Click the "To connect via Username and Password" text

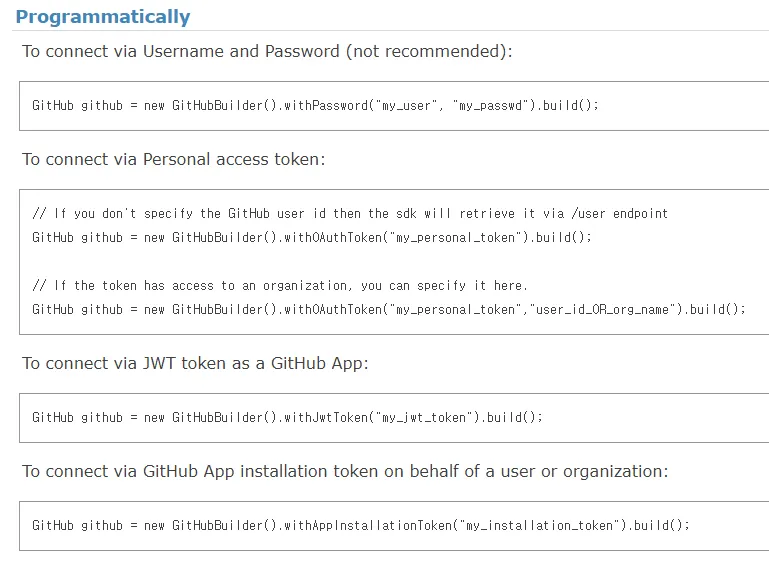coord(181,51)
